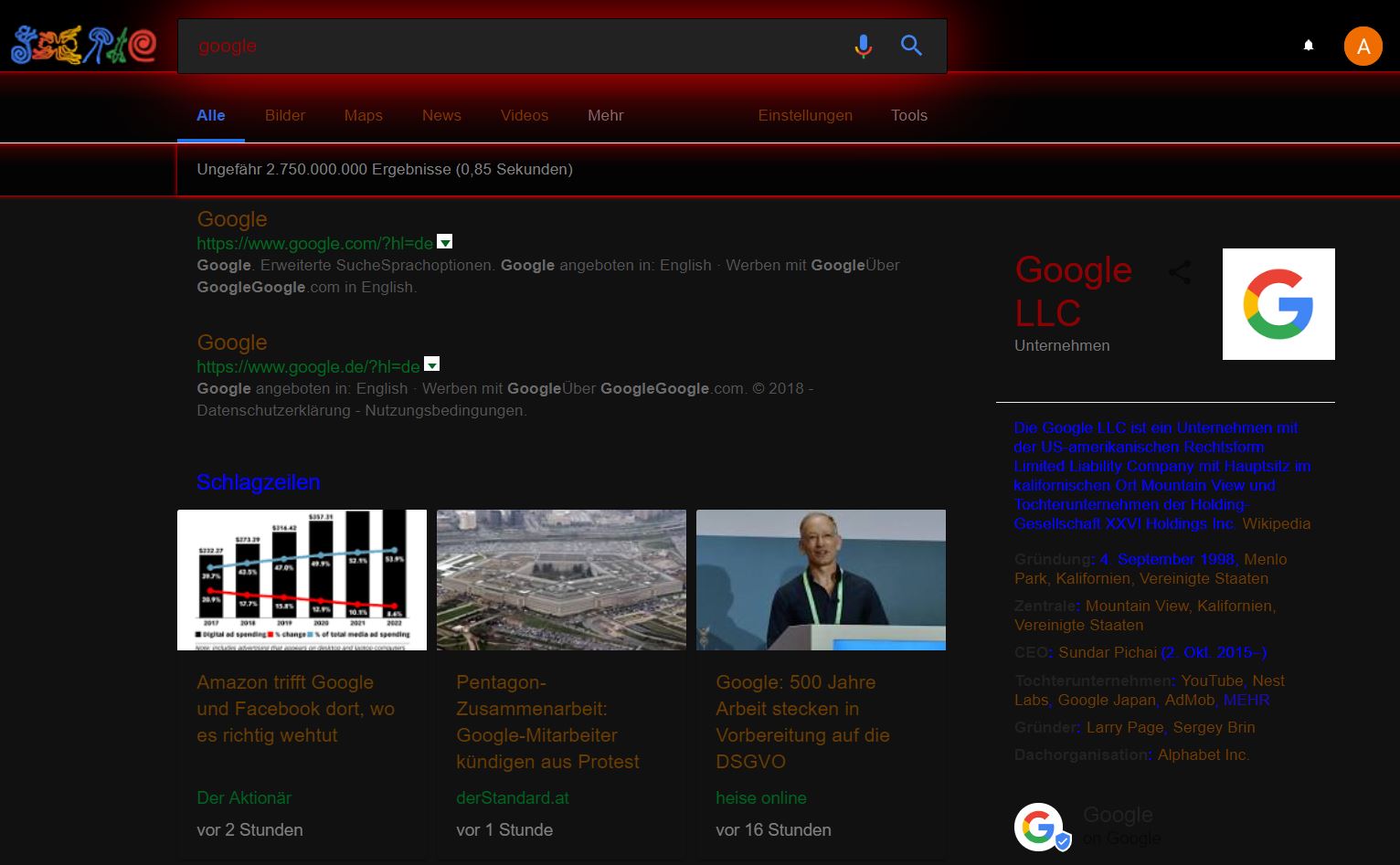The image size is (1400, 865).
Task: Click vor 2 Stunden timestamp
Action: tap(249, 829)
